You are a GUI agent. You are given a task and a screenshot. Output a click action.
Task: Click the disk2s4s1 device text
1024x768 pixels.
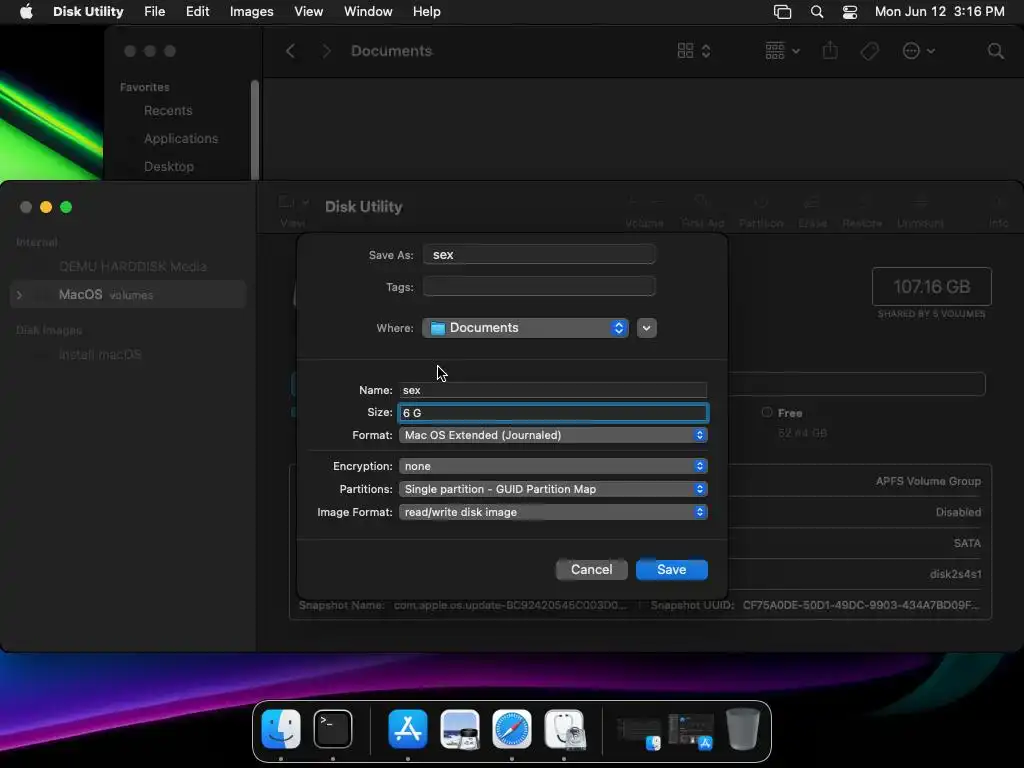click(955, 574)
